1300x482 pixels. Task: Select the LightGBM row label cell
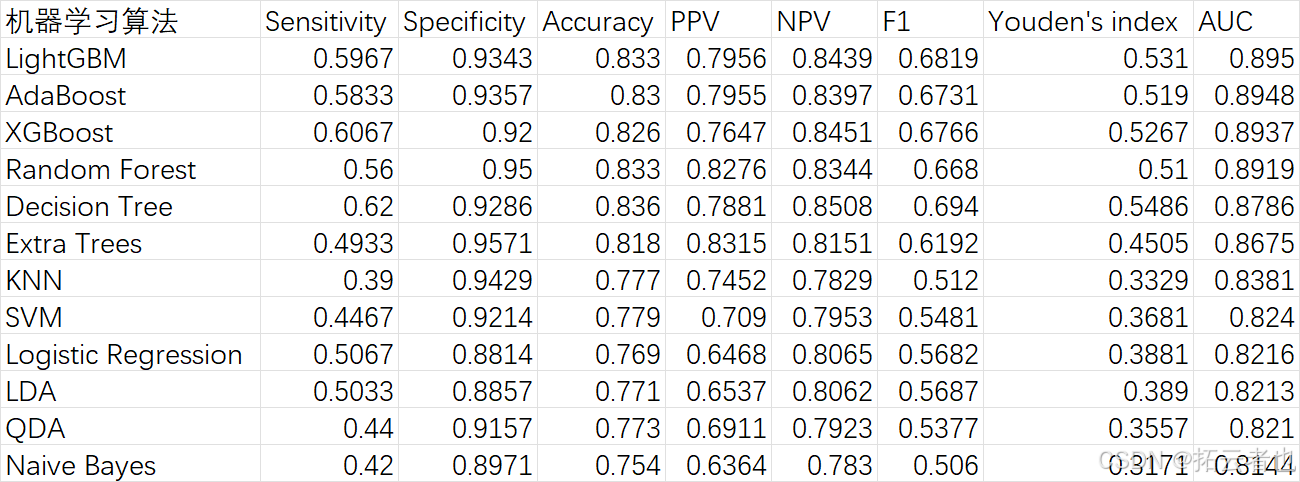(130, 58)
